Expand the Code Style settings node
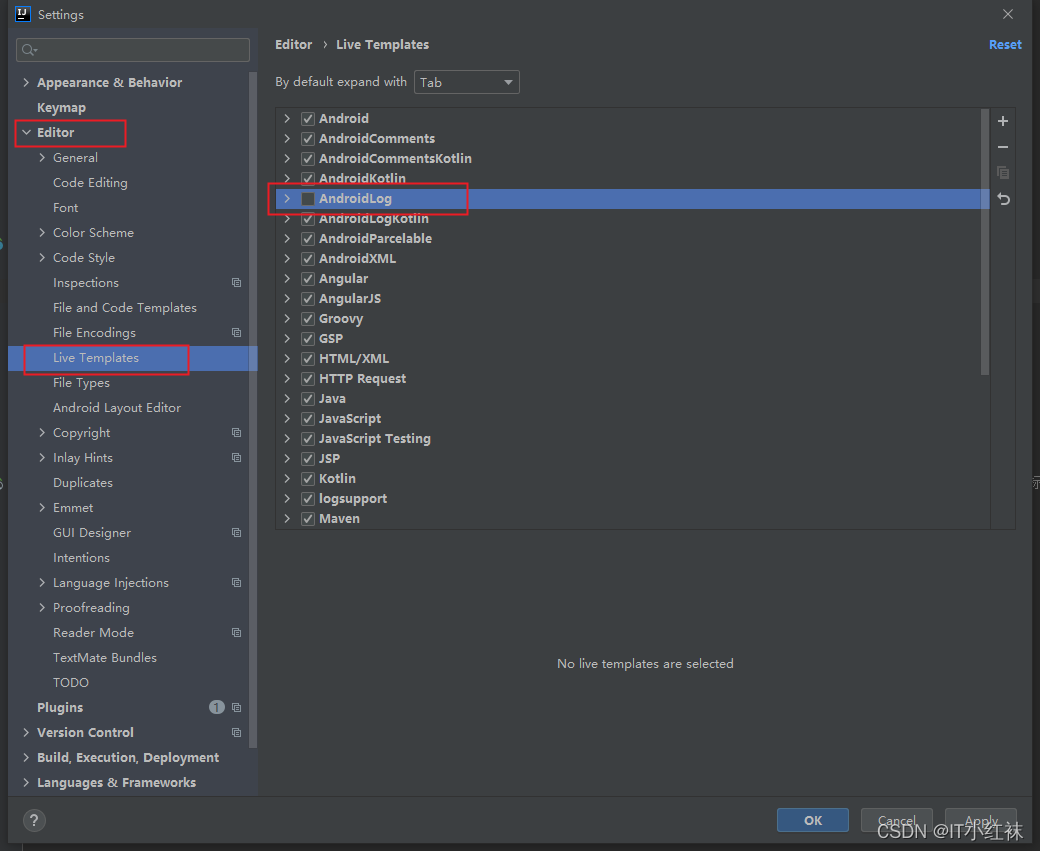This screenshot has width=1040, height=851. coord(42,257)
